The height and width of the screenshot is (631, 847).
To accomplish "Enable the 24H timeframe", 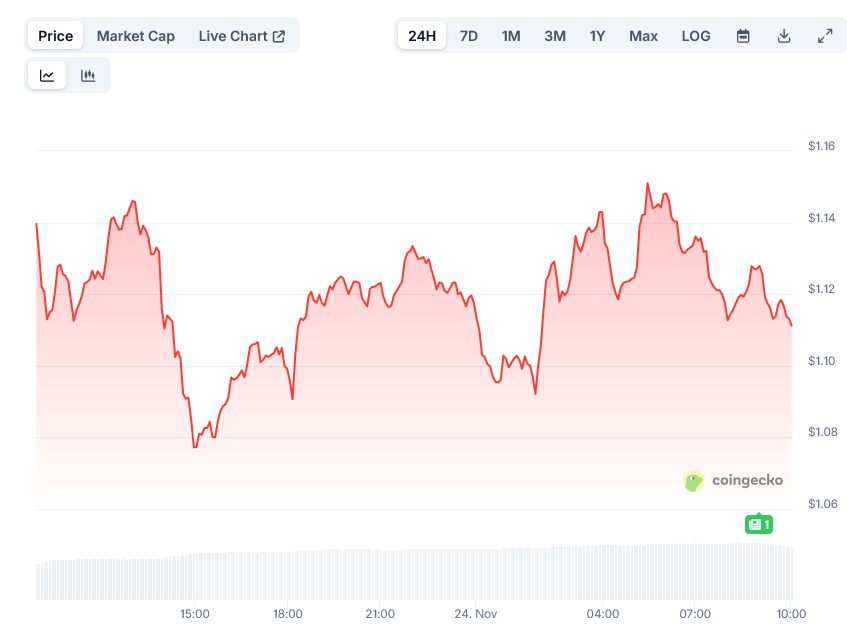I will (x=421, y=35).
